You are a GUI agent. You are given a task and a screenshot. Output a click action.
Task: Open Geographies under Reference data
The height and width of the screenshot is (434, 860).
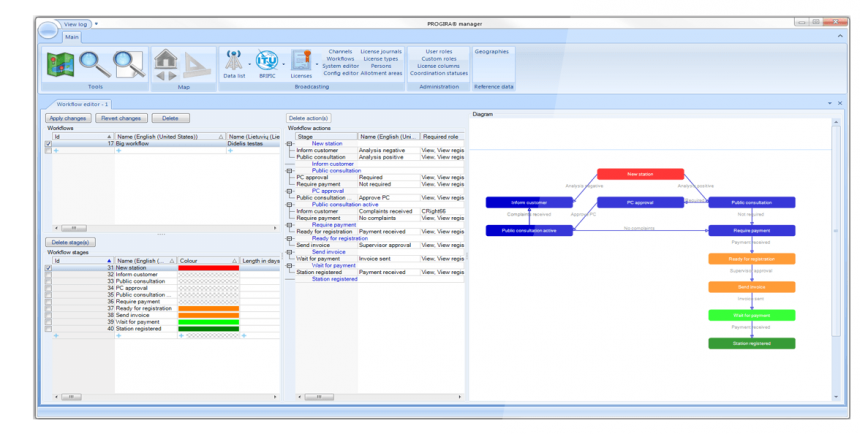point(491,52)
